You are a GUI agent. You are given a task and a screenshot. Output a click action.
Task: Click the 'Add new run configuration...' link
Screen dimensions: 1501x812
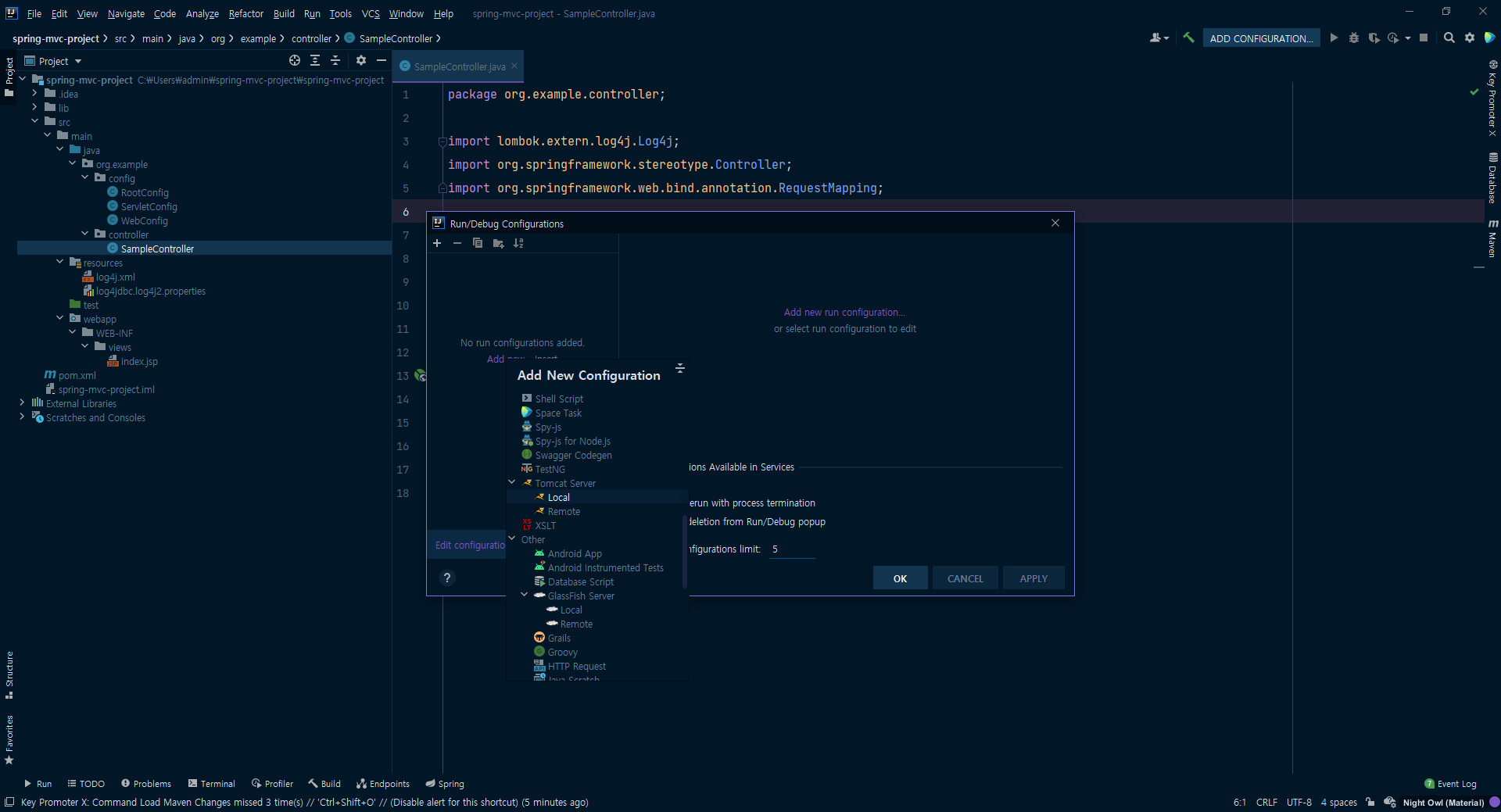844,313
